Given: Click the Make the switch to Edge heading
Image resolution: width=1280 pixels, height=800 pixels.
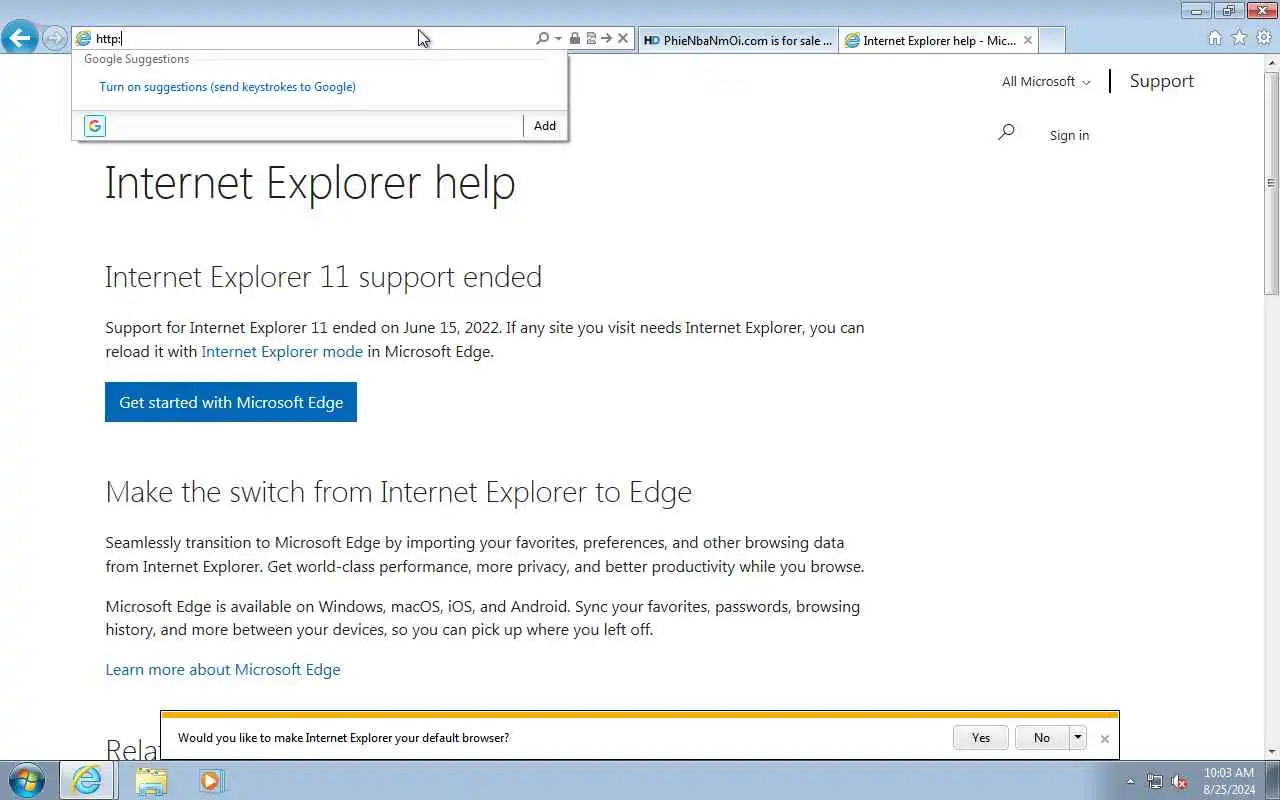Looking at the screenshot, I should 398,492.
